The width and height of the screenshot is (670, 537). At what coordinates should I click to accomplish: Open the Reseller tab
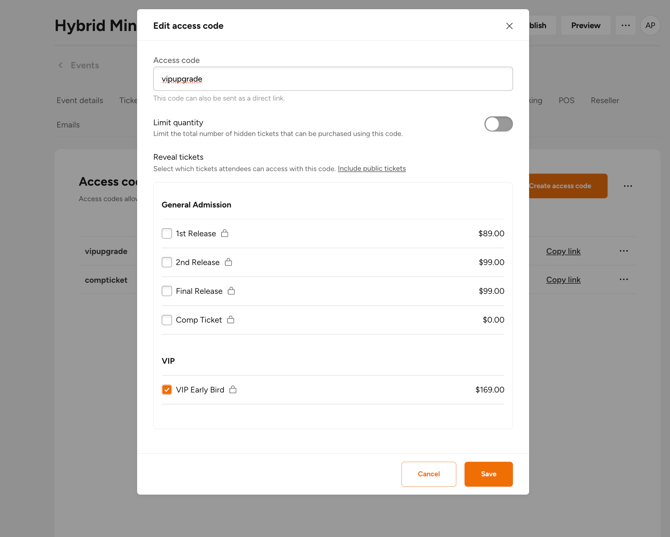click(x=605, y=100)
